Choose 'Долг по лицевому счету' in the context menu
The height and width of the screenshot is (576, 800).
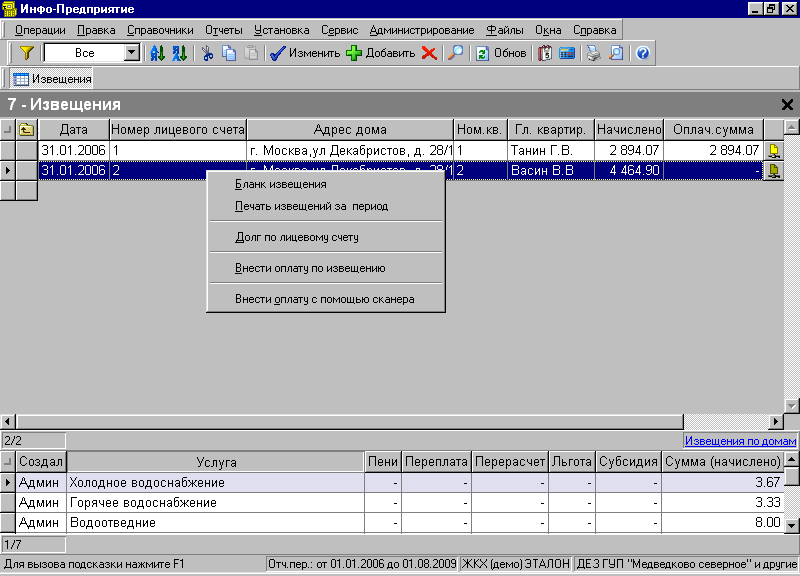326,237
